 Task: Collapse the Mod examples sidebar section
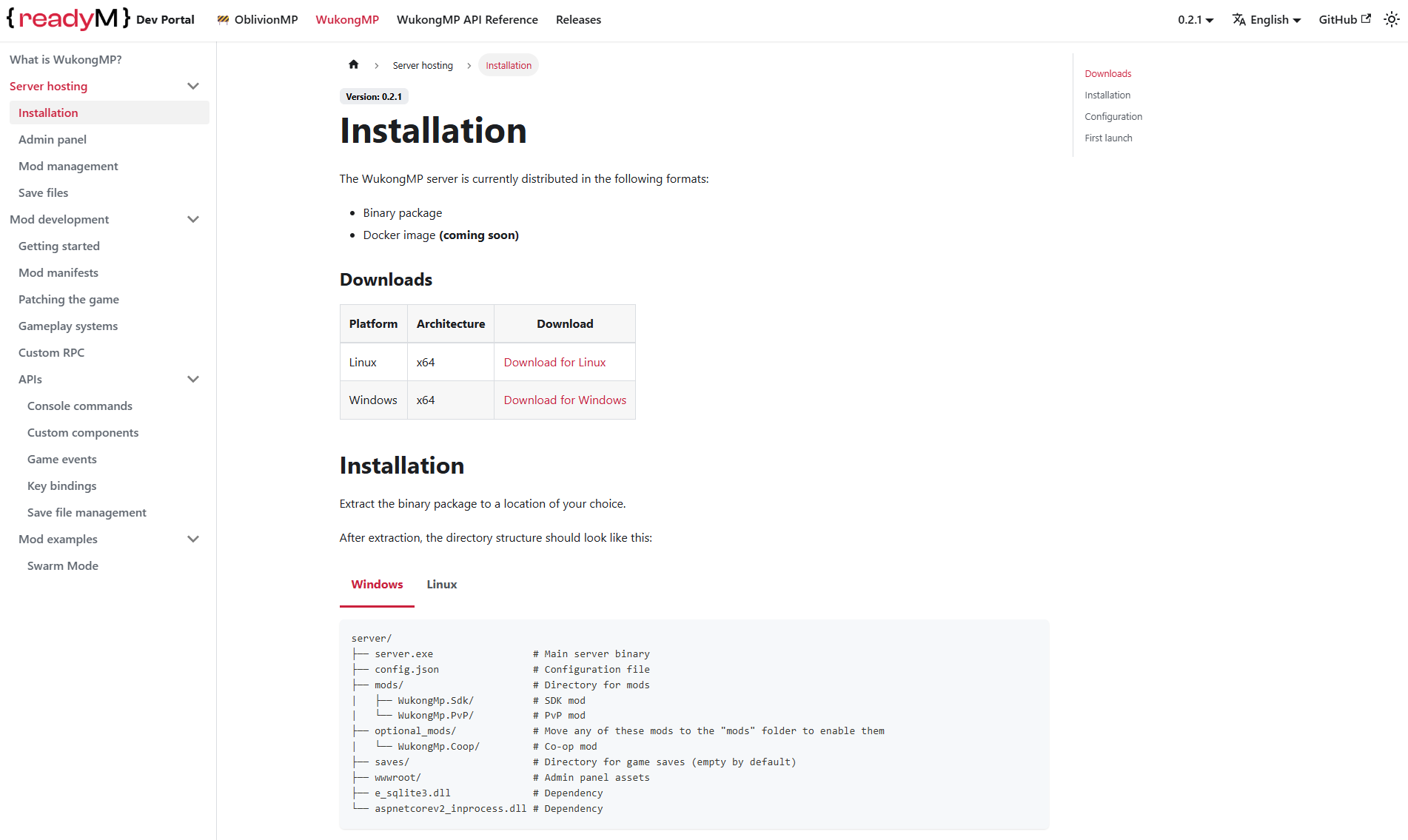point(193,539)
